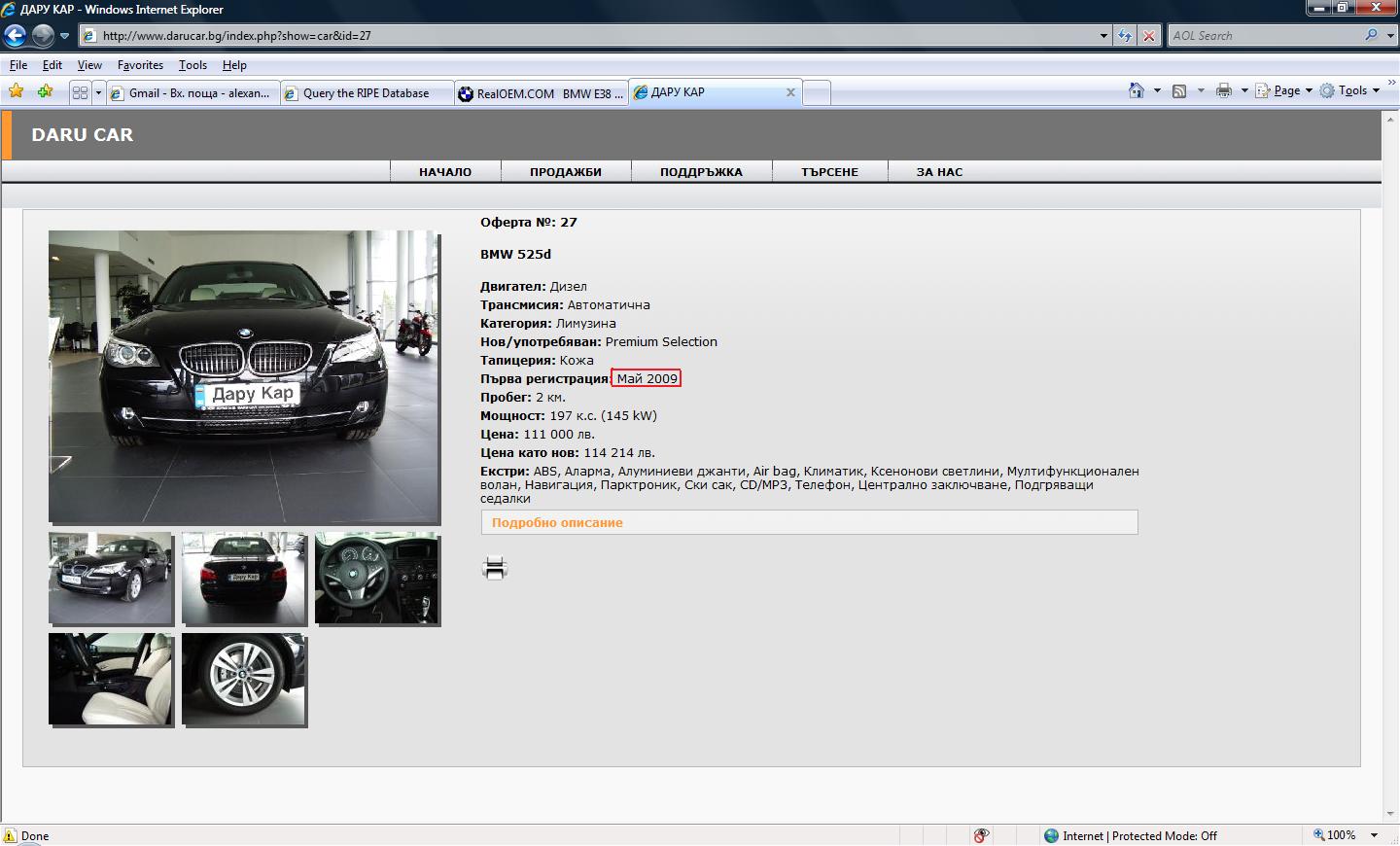Click the Оферта №: 27 text
Screen dimensions: 1400x846
(x=529, y=223)
